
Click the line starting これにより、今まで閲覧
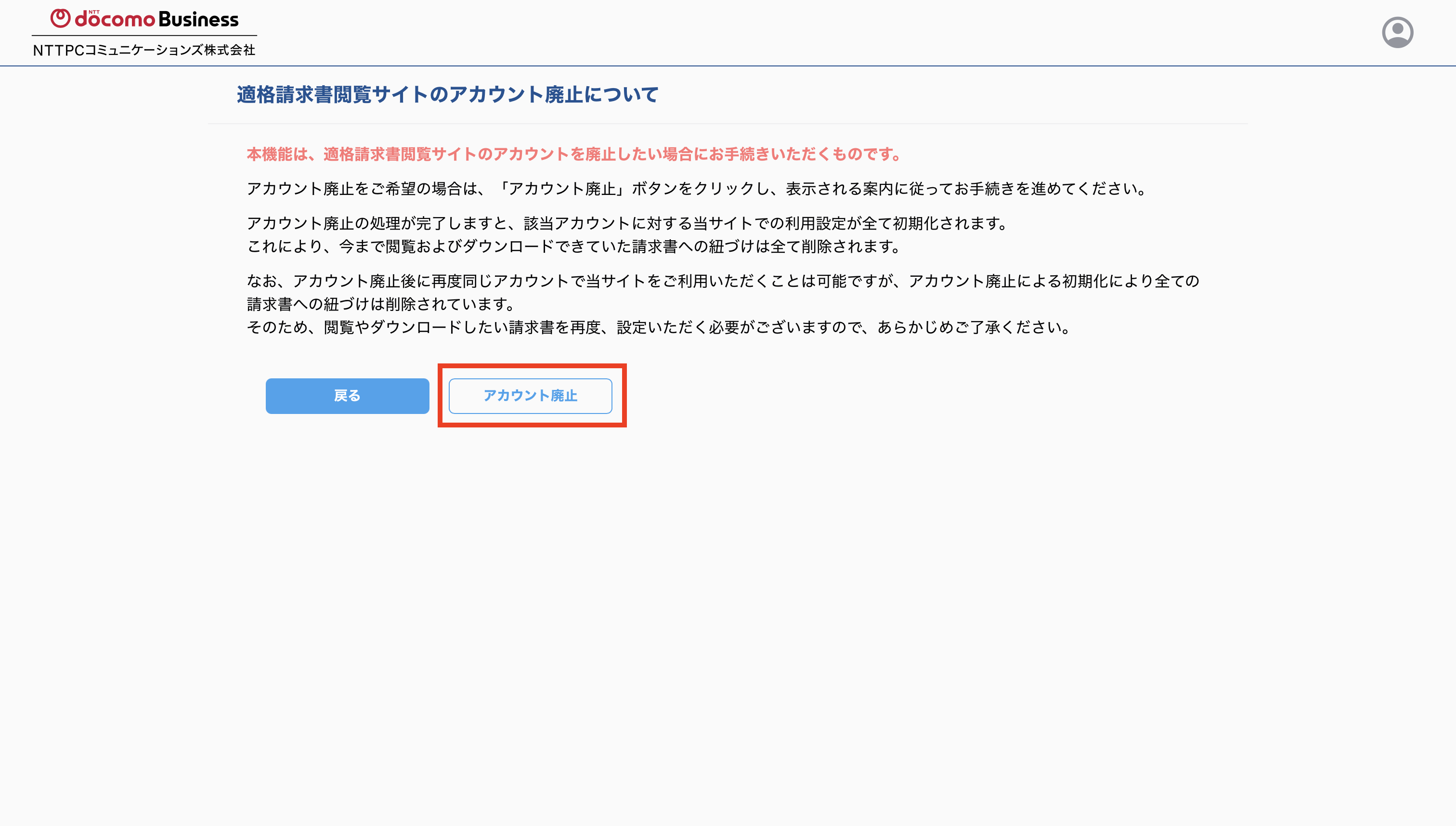573,246
